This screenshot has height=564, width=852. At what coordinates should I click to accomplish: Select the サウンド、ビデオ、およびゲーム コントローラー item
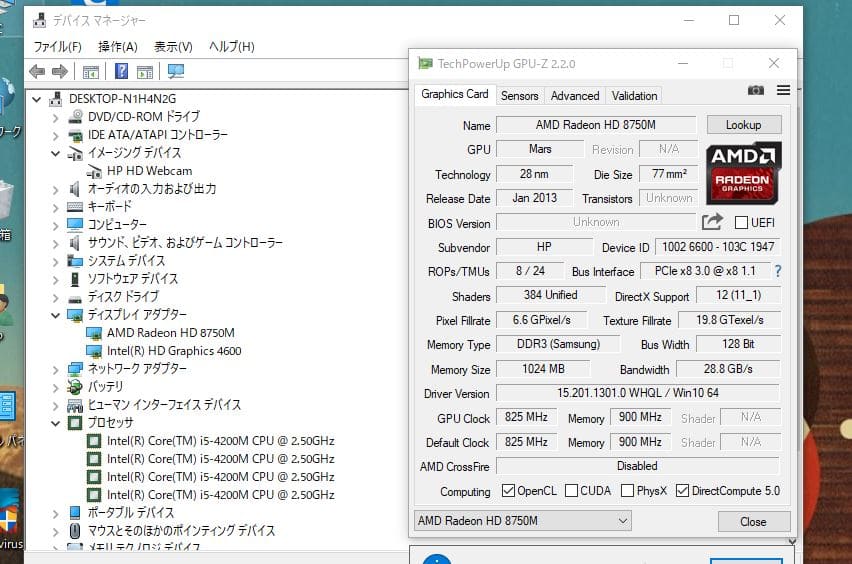coord(185,243)
